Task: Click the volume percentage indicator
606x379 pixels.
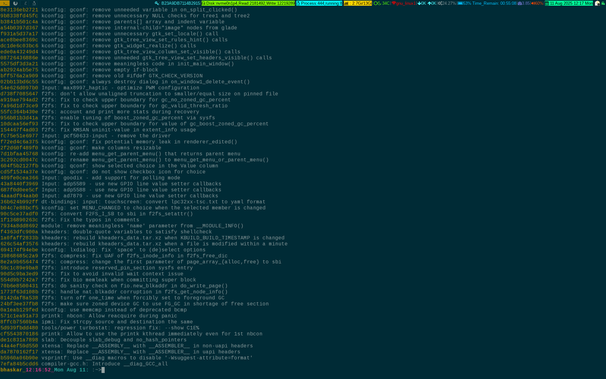Action: pyautogui.click(x=447, y=3)
